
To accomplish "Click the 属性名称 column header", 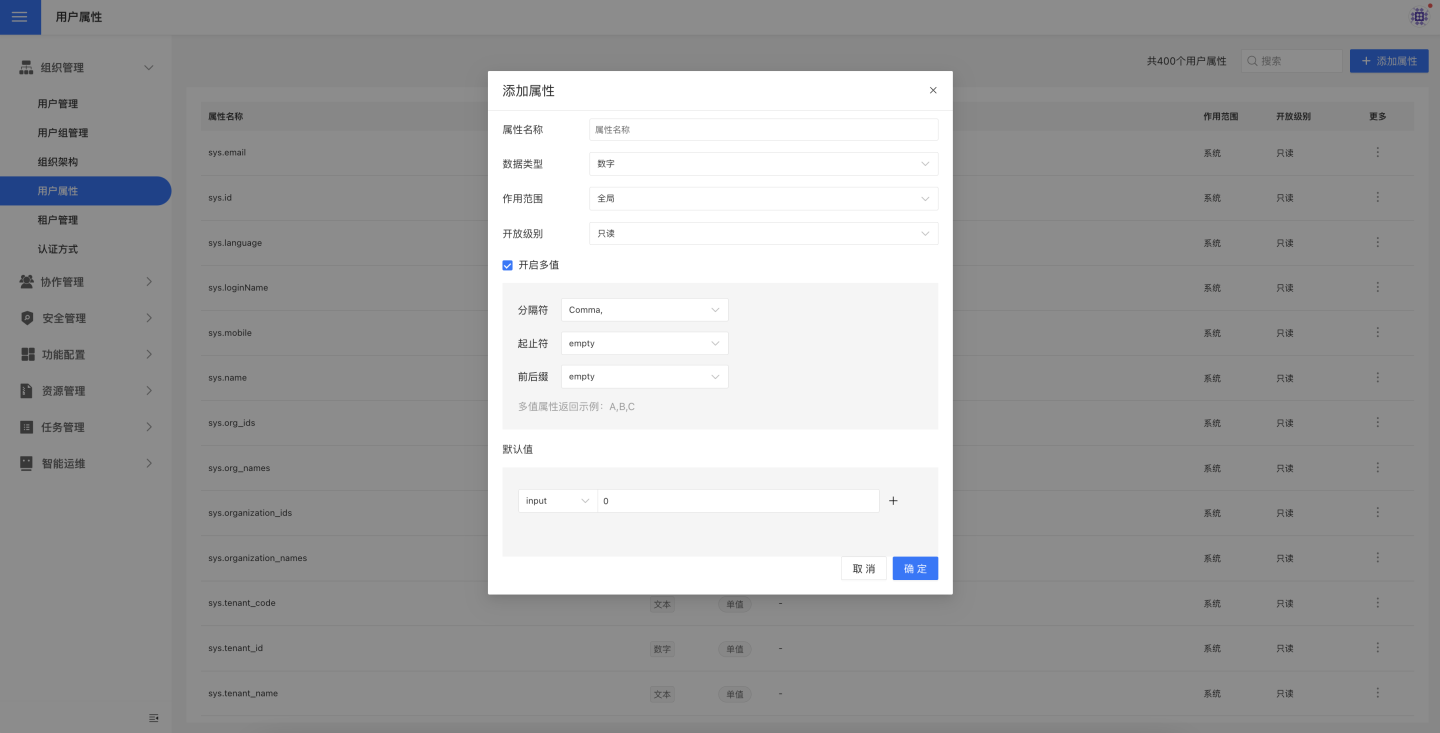I will click(225, 116).
